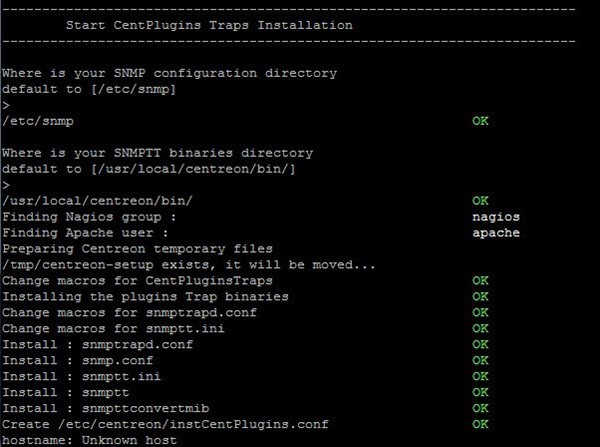
Task: Click the 'nagios' group value
Action: pos(496,217)
